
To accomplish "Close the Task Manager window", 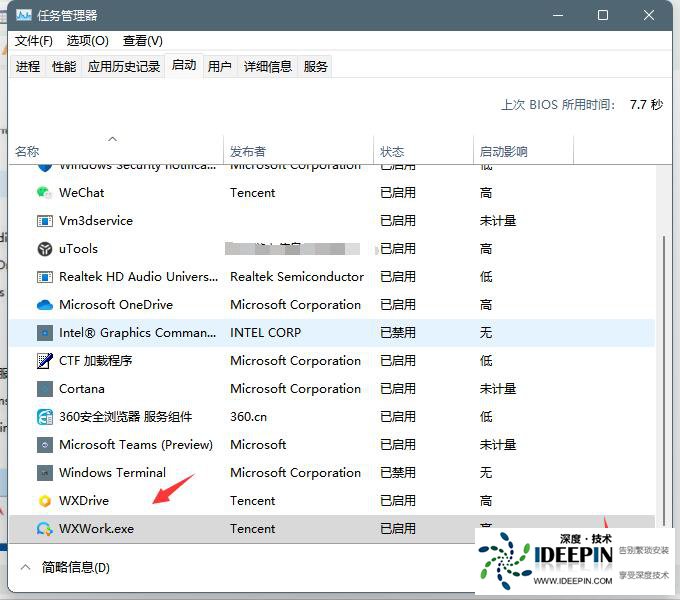I will (x=649, y=15).
